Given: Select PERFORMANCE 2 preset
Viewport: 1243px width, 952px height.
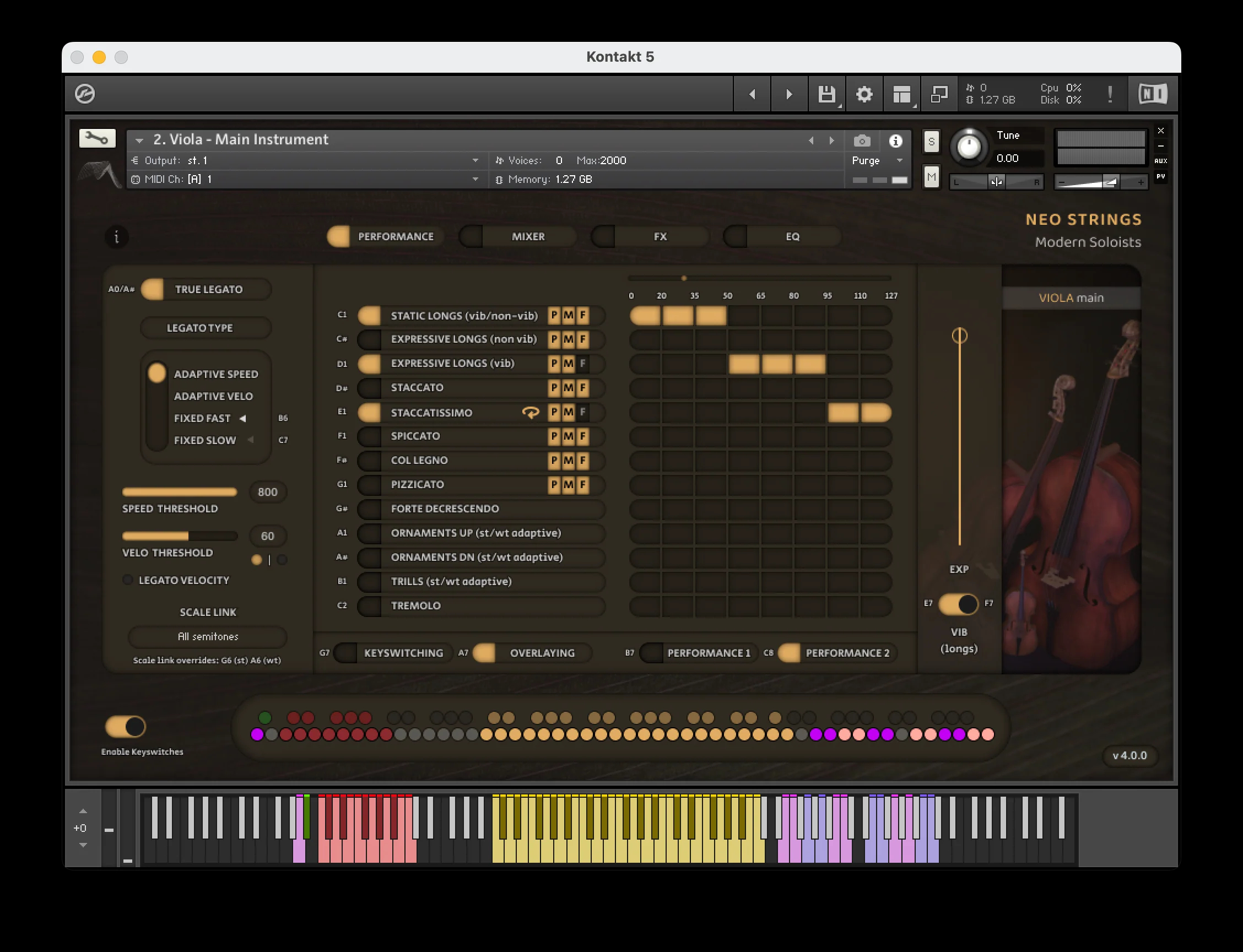Looking at the screenshot, I should (x=837, y=653).
